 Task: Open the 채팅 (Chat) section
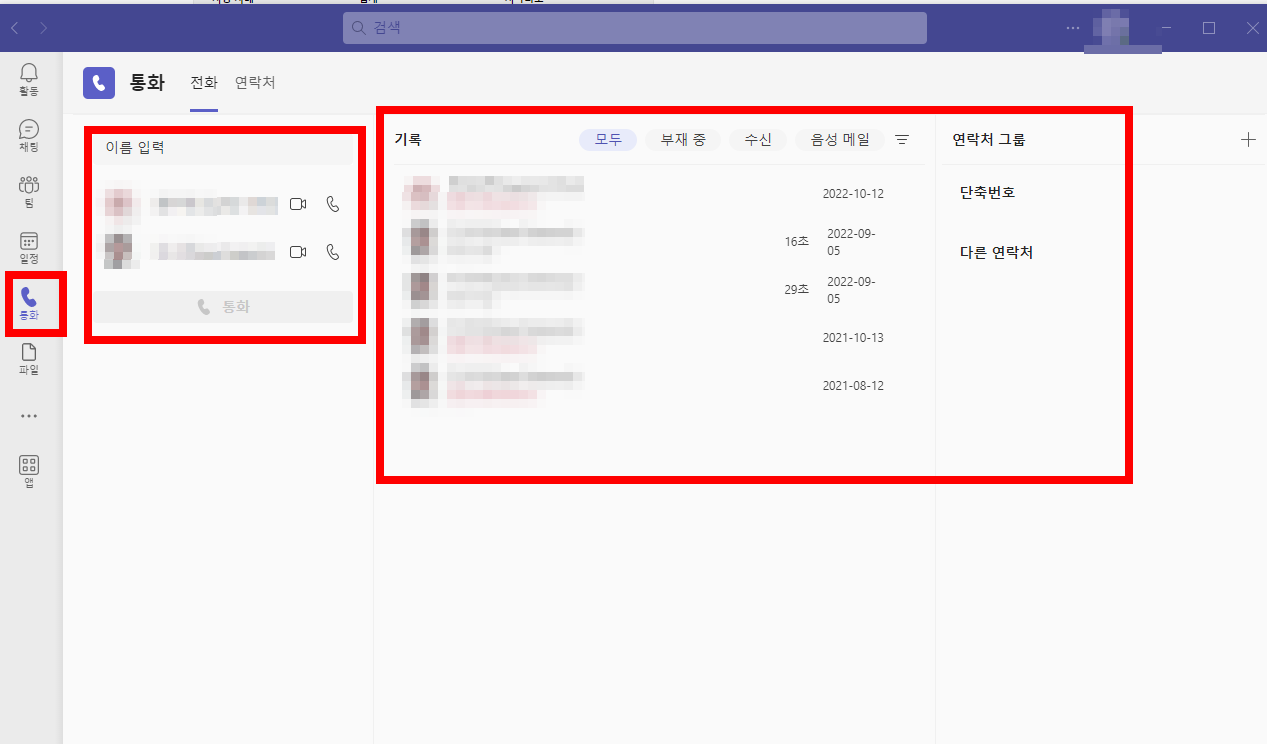[x=28, y=133]
